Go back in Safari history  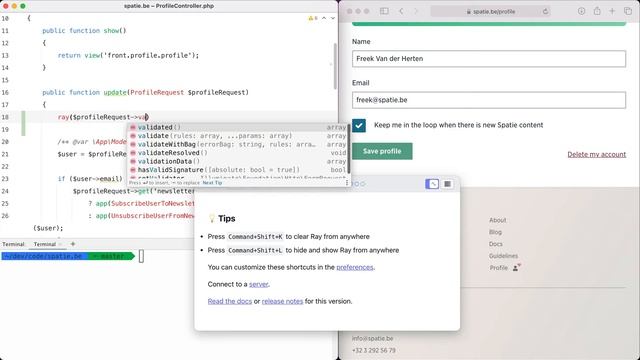pyautogui.click(x=401, y=11)
